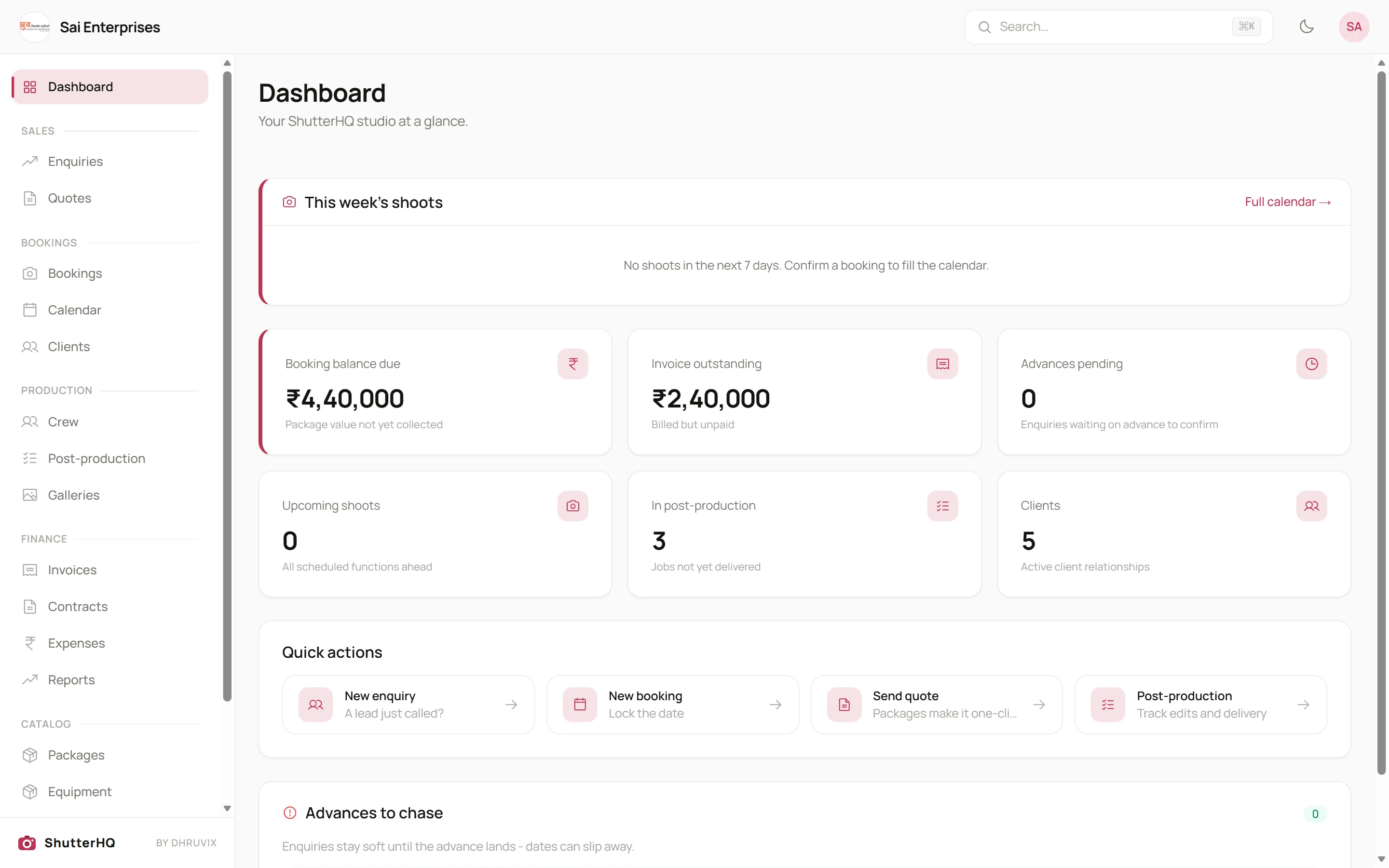Click the green 0 count badge
Image resolution: width=1389 pixels, height=868 pixels.
point(1315,814)
